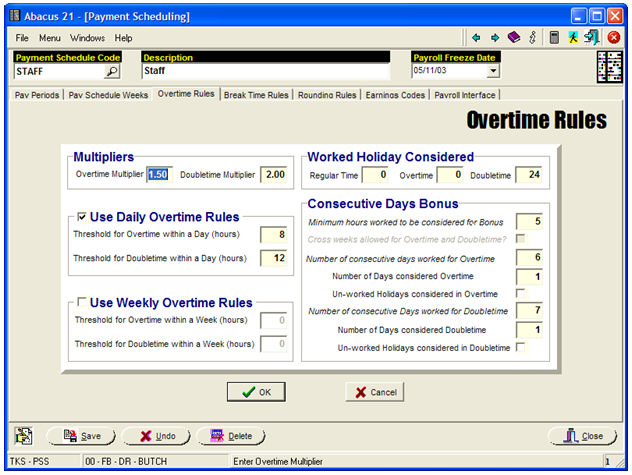The image size is (632, 475).
Task: Click the Delete button
Action: pyautogui.click(x=230, y=436)
